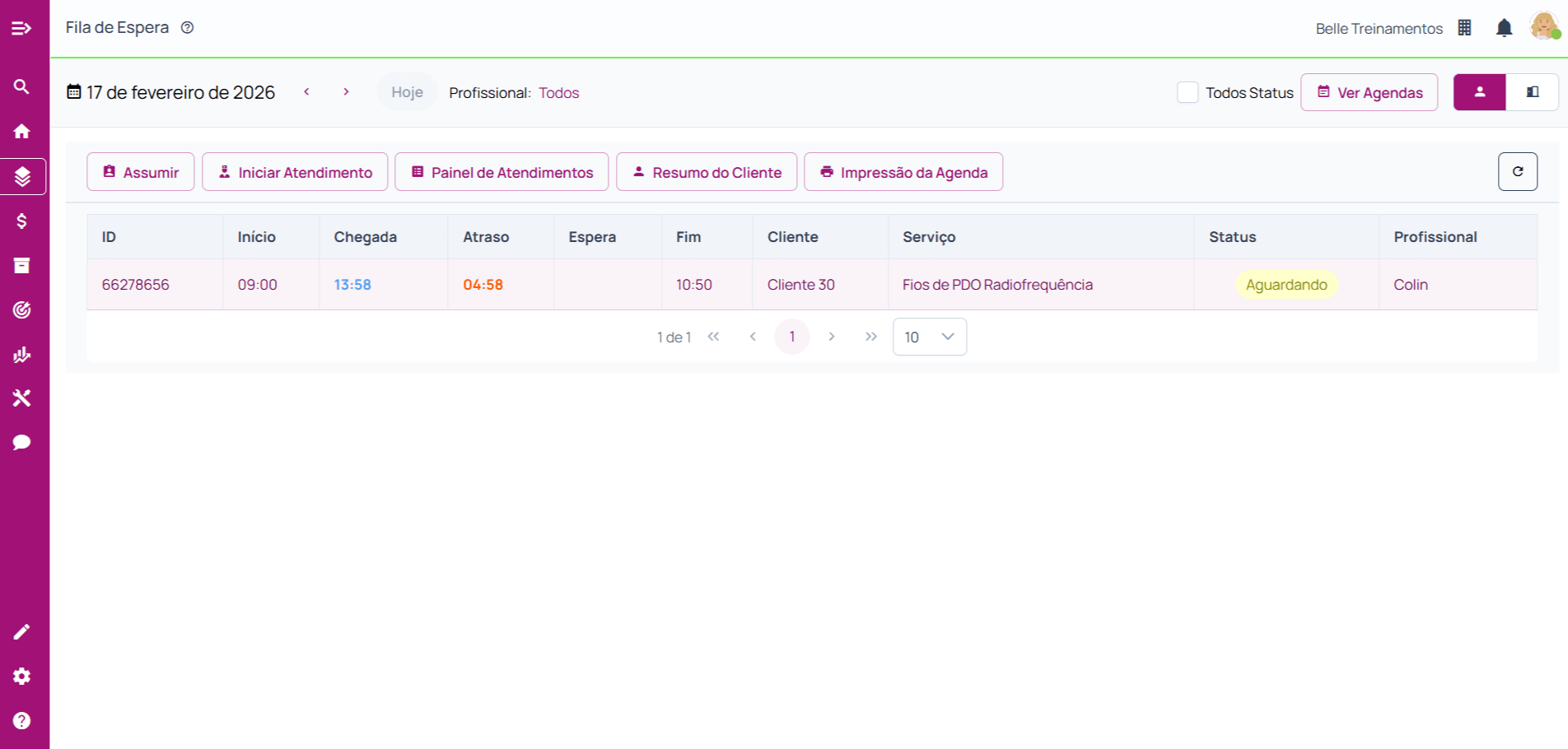Open the rows-per-page dropdown showing 10

click(x=929, y=337)
